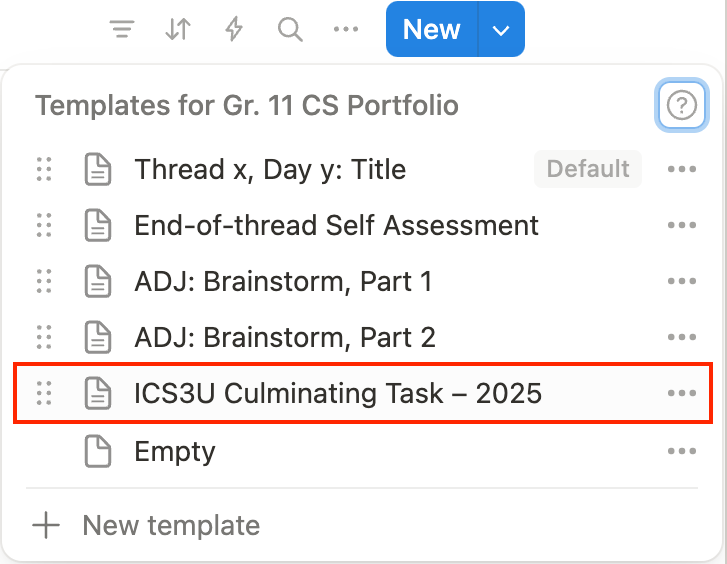The height and width of the screenshot is (564, 727).
Task: Pick the ADJ: Brainstorm, Part 2 template
Action: pyautogui.click(x=285, y=338)
